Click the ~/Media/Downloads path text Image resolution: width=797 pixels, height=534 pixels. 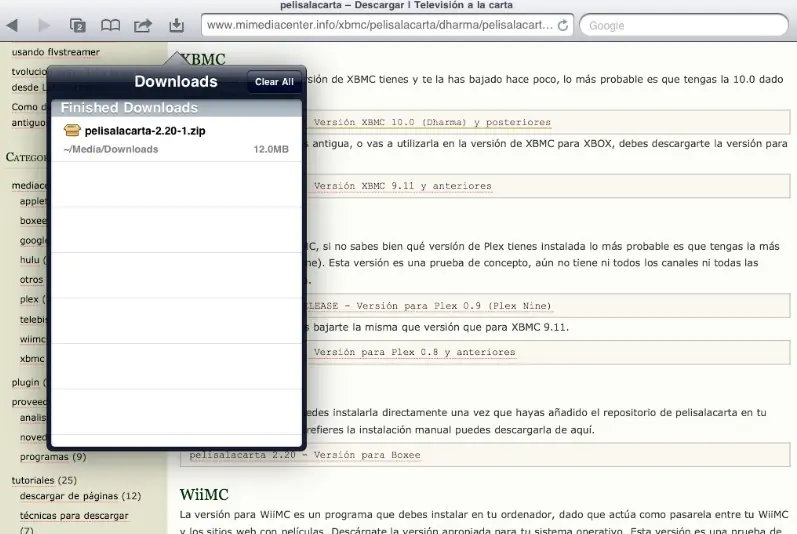click(111, 149)
